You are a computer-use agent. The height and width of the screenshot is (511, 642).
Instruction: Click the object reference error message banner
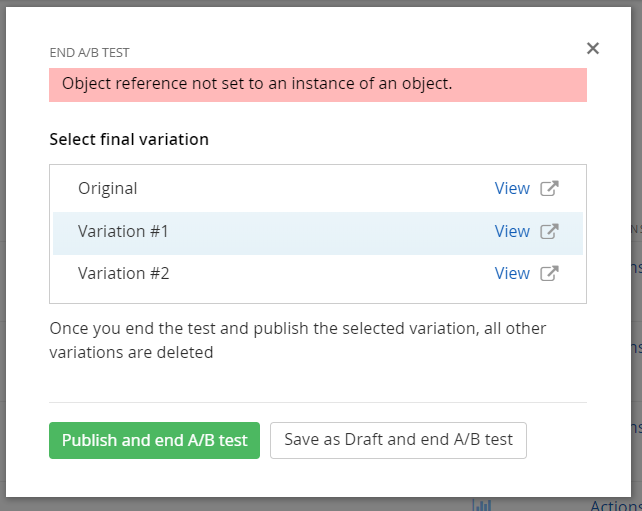(x=318, y=85)
